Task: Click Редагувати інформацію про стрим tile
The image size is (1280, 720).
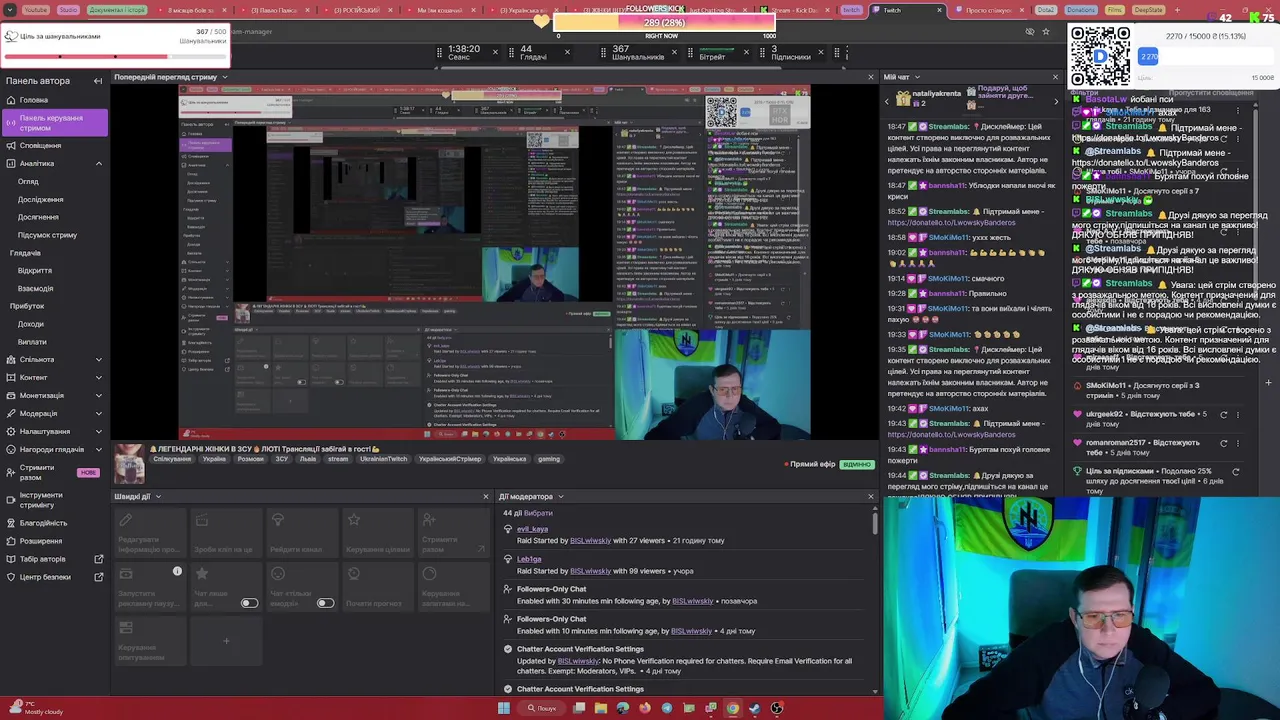Action: tap(150, 533)
